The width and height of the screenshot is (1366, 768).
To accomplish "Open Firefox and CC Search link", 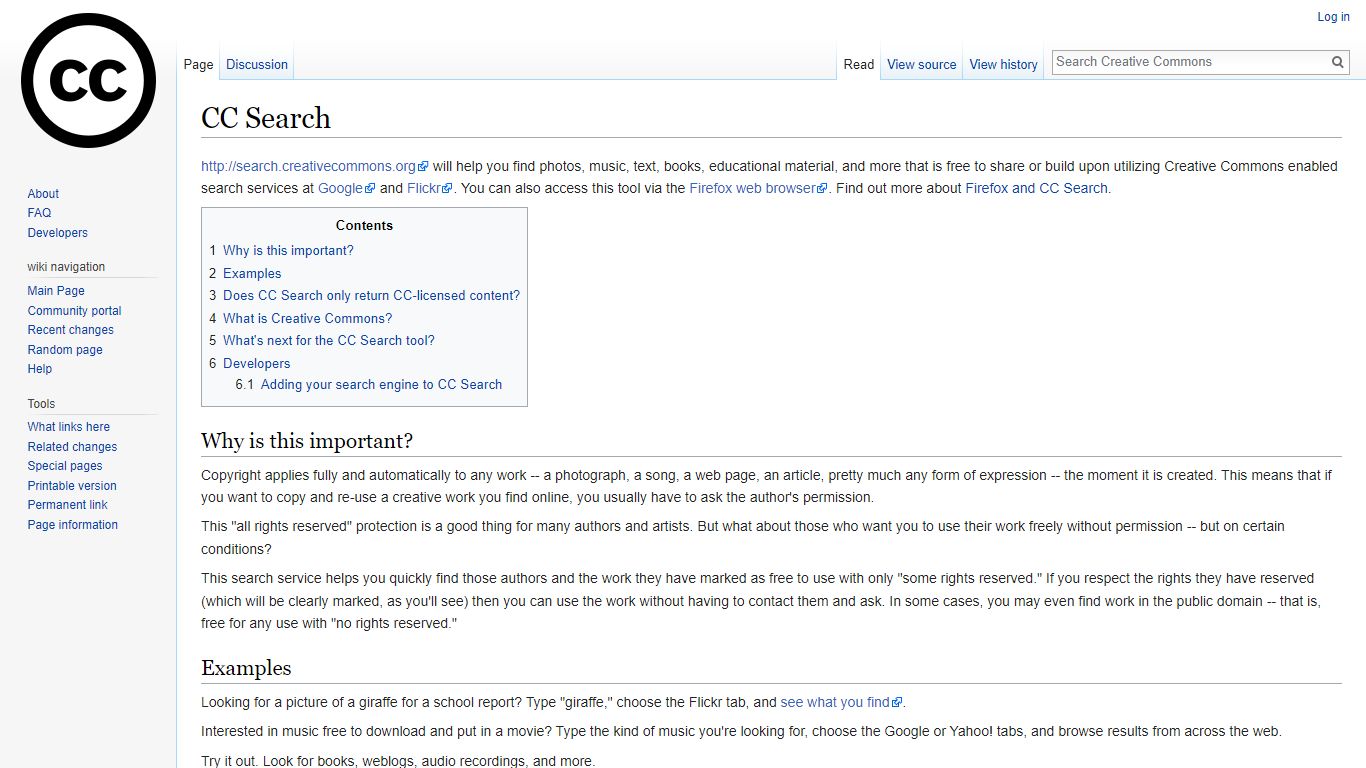I will click(1036, 188).
